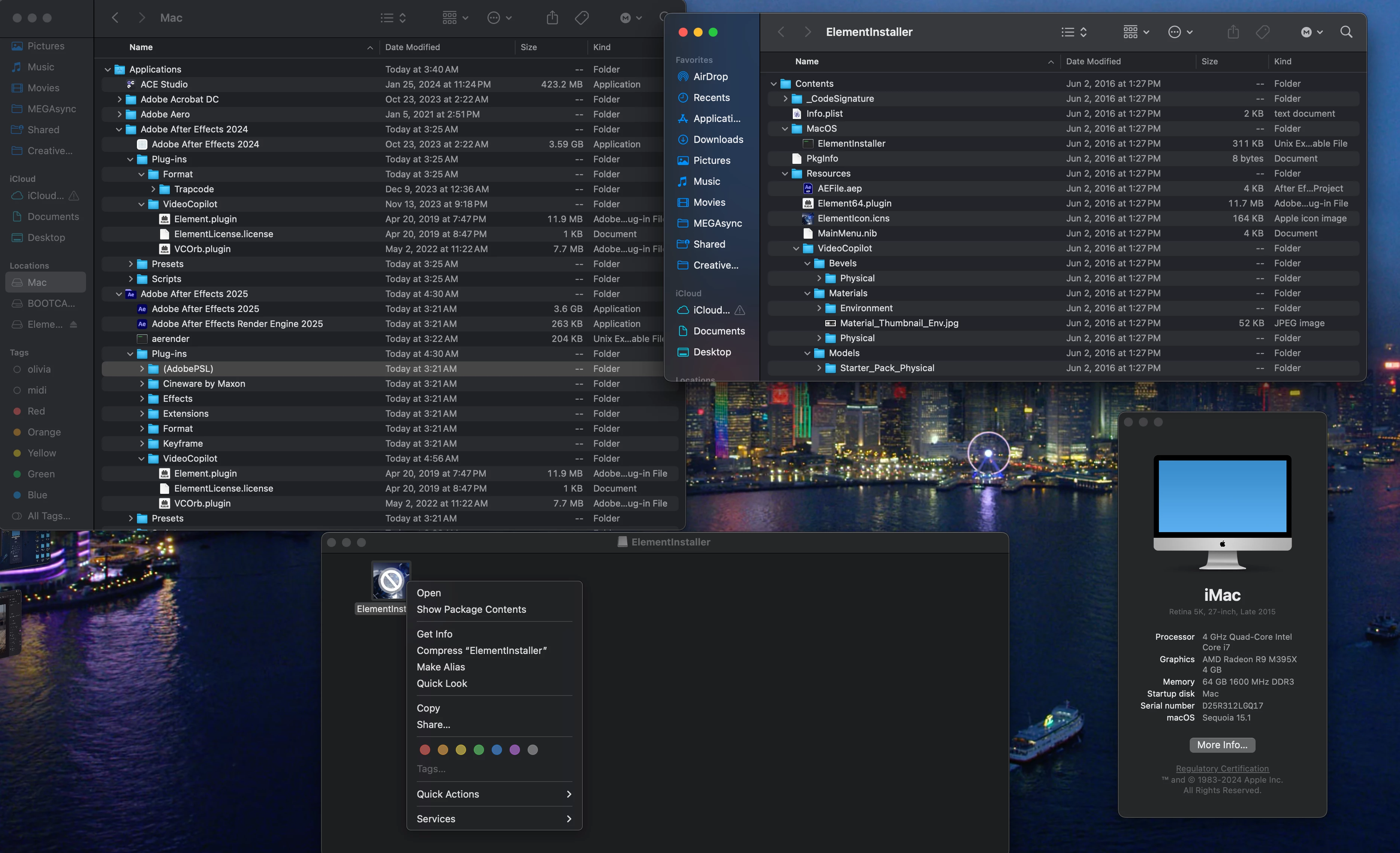Open AirDrop in the Finder sidebar

click(x=710, y=77)
